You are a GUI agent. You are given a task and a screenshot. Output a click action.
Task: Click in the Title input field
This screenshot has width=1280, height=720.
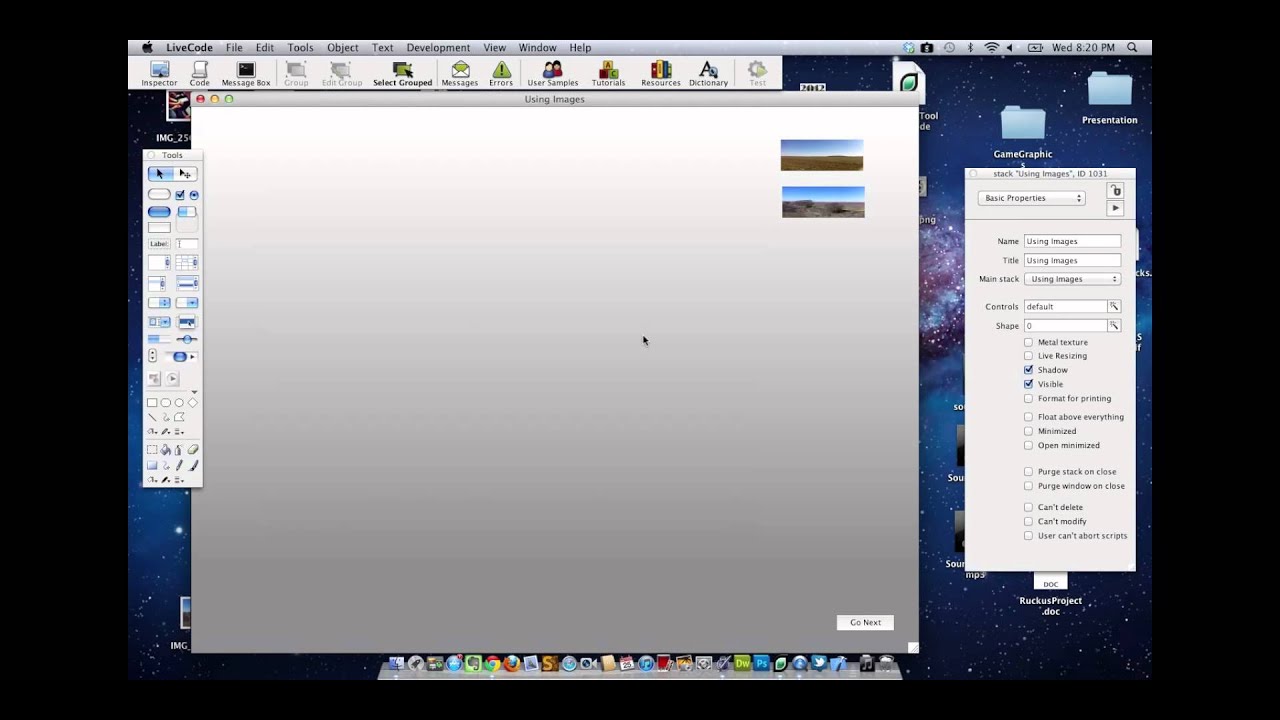click(x=1072, y=260)
